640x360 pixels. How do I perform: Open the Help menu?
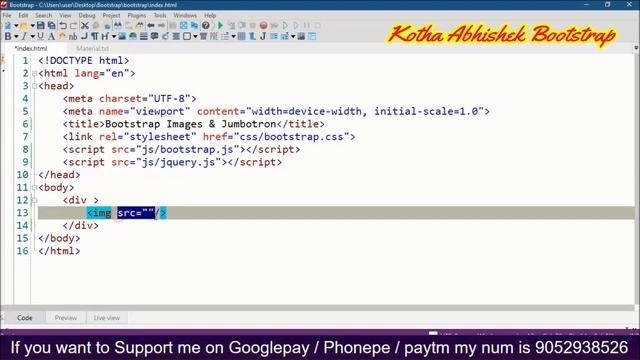[210, 16]
